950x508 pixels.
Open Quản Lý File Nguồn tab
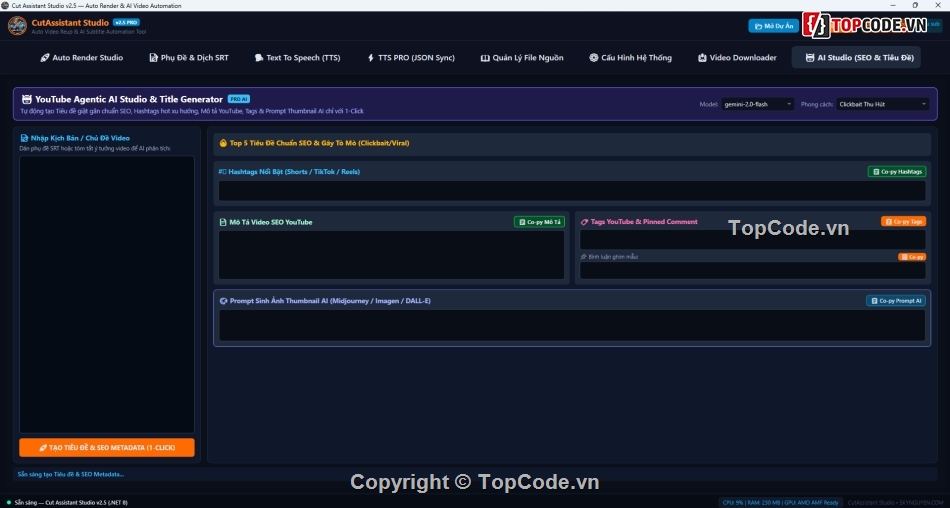(522, 58)
